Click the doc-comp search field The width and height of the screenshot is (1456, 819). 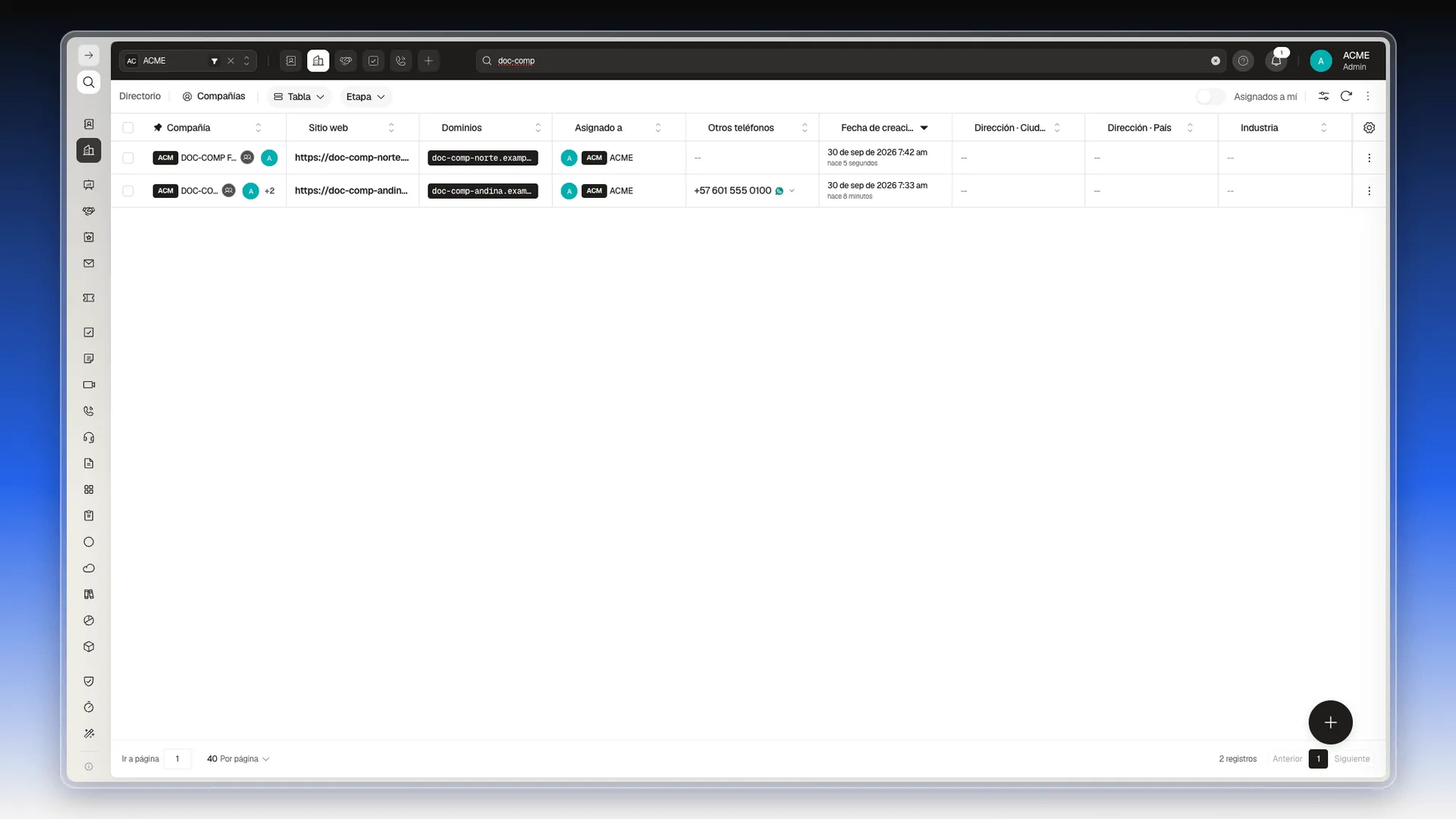(849, 61)
